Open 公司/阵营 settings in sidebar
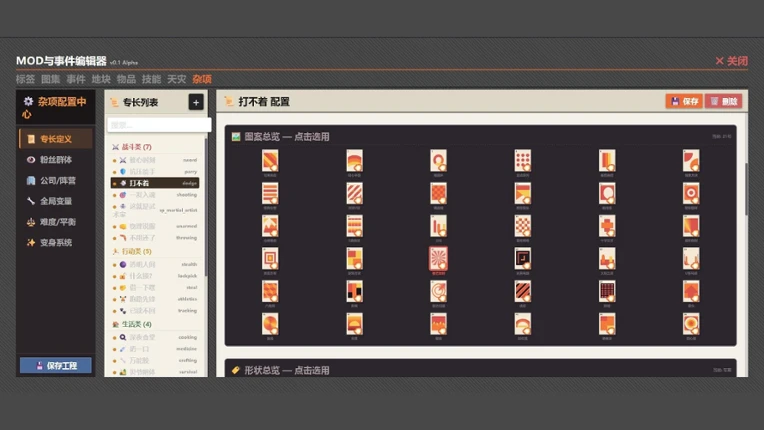The image size is (764, 430). click(56, 181)
